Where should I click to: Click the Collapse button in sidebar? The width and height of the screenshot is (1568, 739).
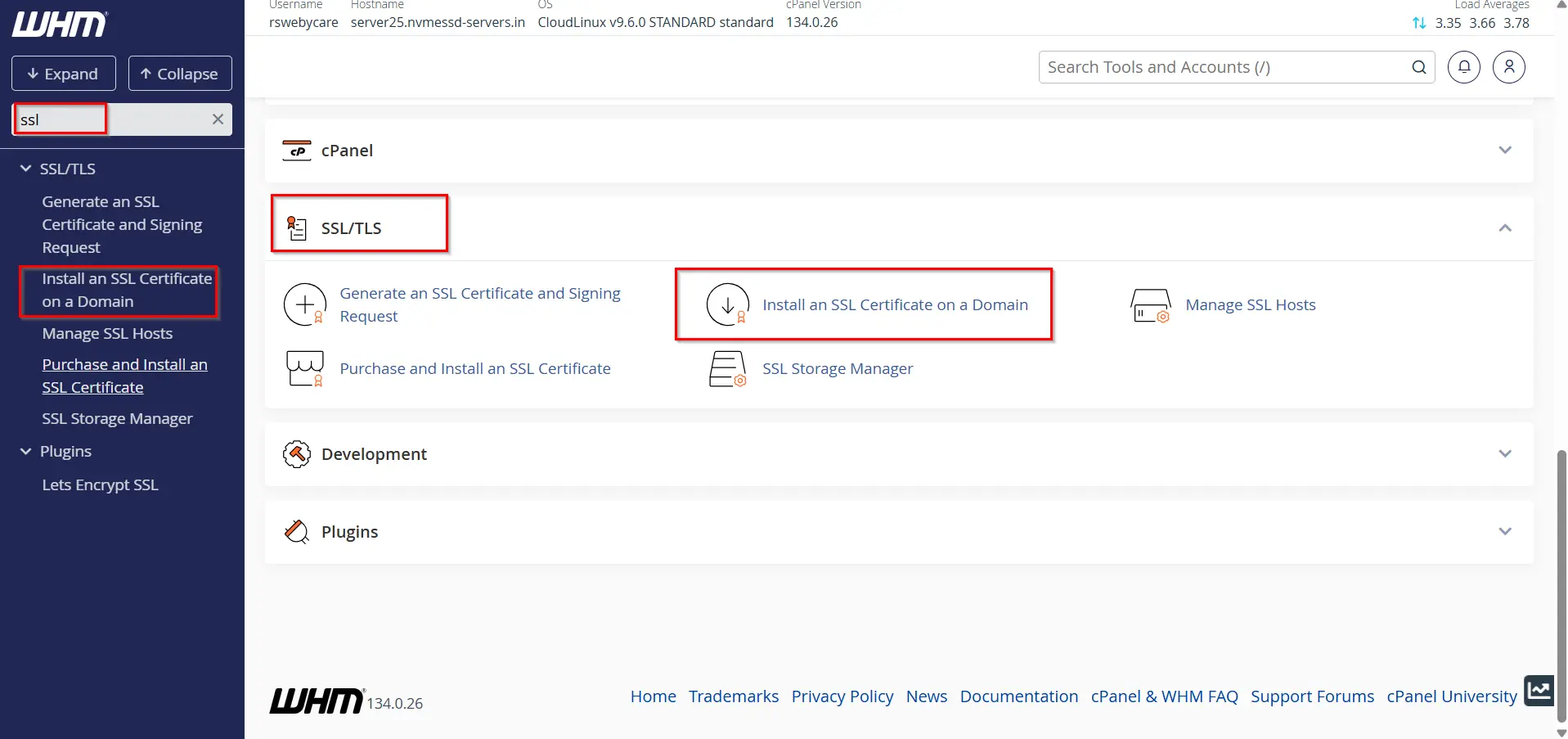pyautogui.click(x=180, y=74)
